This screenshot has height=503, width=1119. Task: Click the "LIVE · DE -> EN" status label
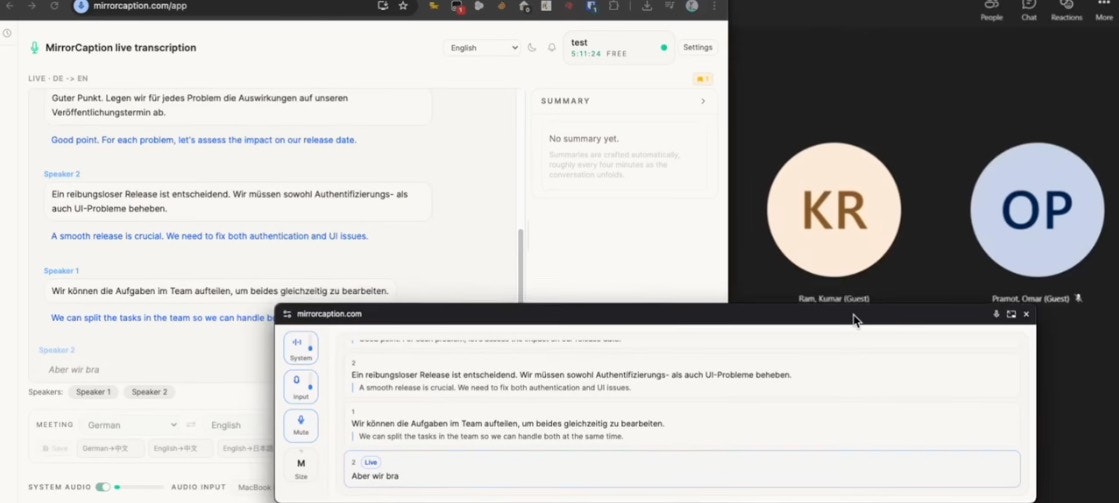(58, 78)
